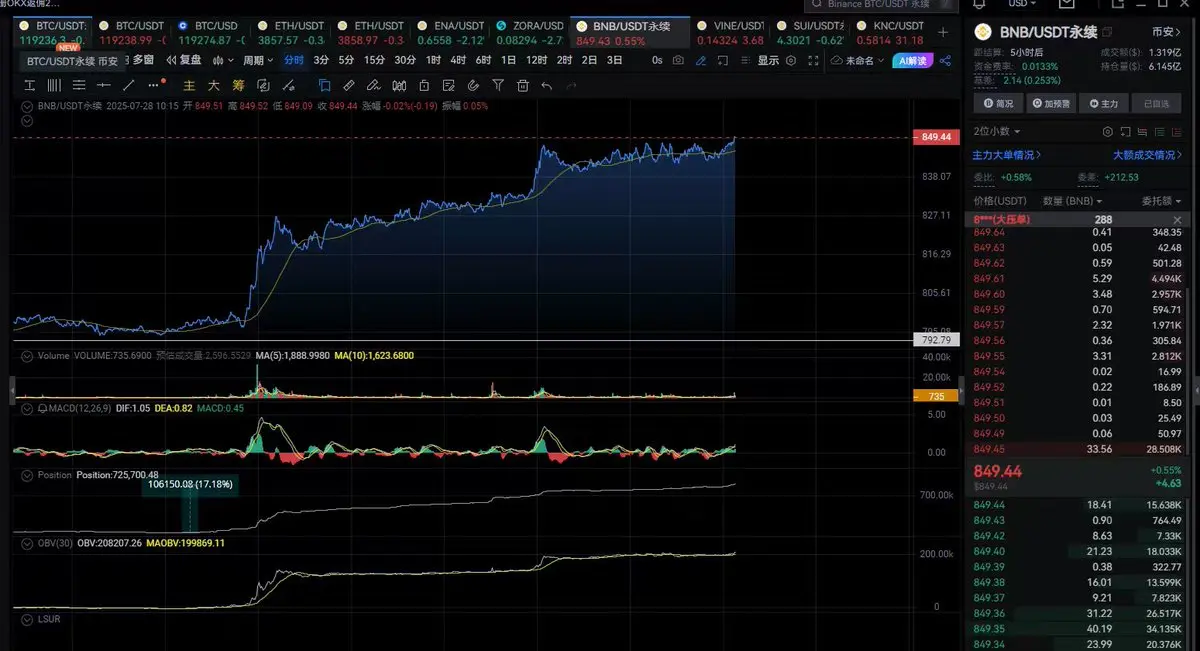Click the candlestick pattern tool icon

(399, 85)
